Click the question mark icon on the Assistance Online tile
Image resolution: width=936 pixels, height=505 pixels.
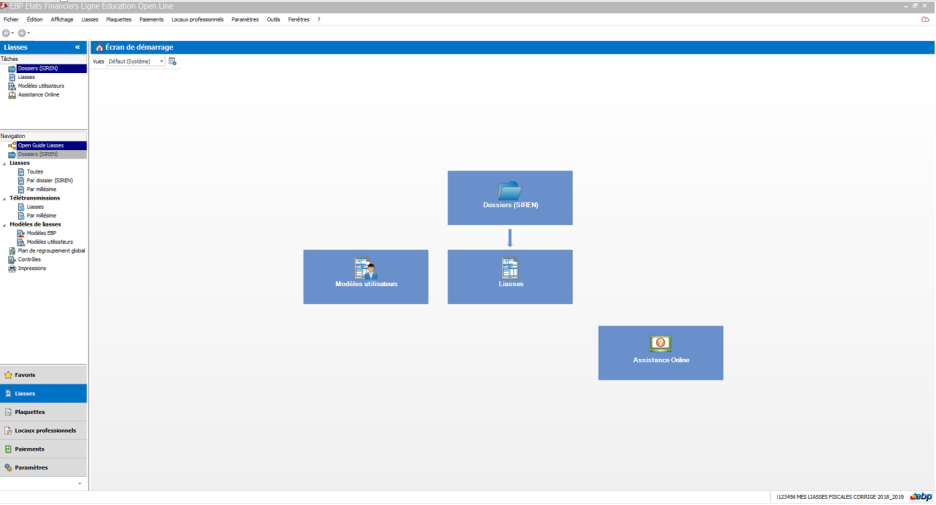click(x=660, y=343)
